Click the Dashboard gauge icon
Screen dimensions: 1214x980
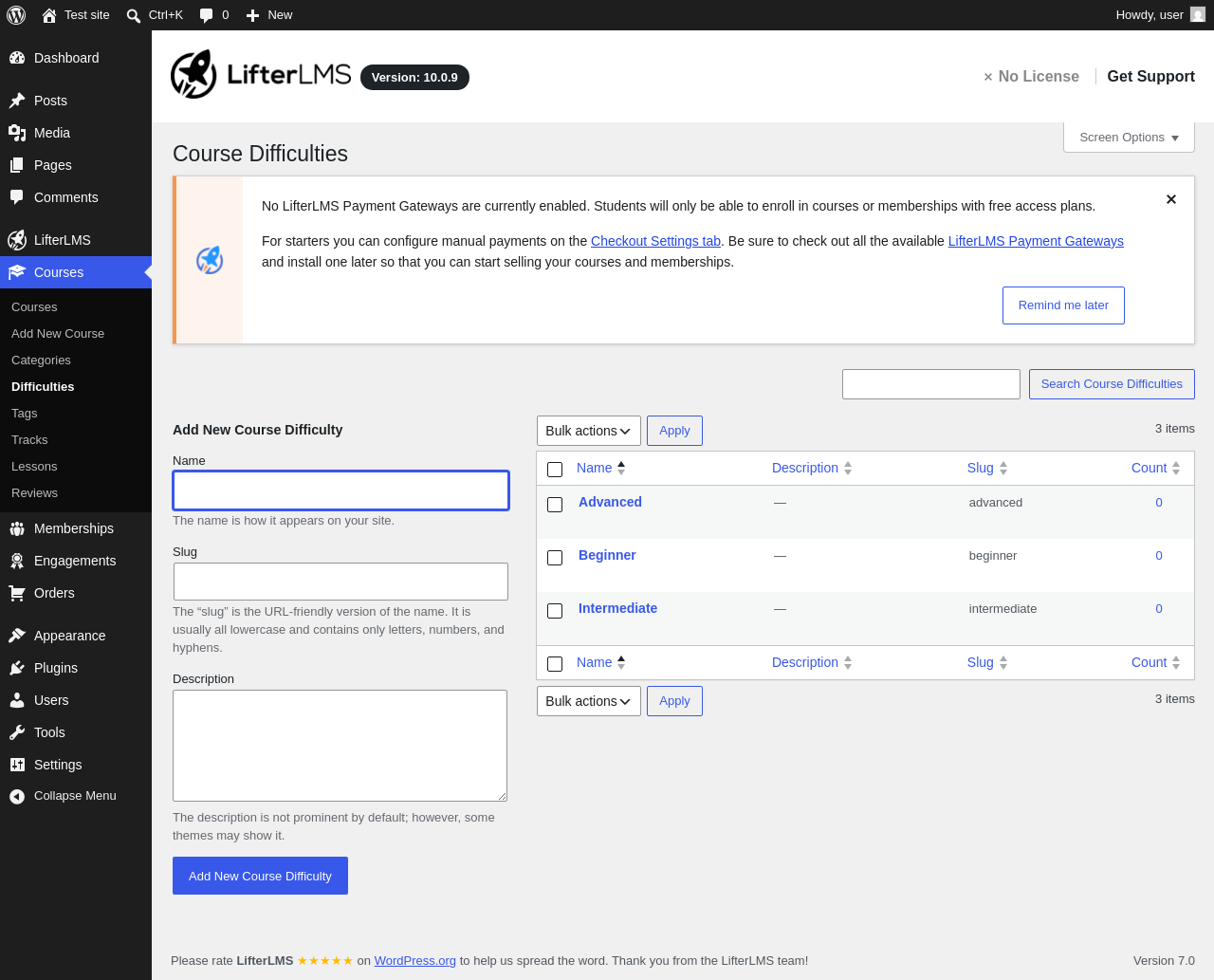[x=17, y=58]
